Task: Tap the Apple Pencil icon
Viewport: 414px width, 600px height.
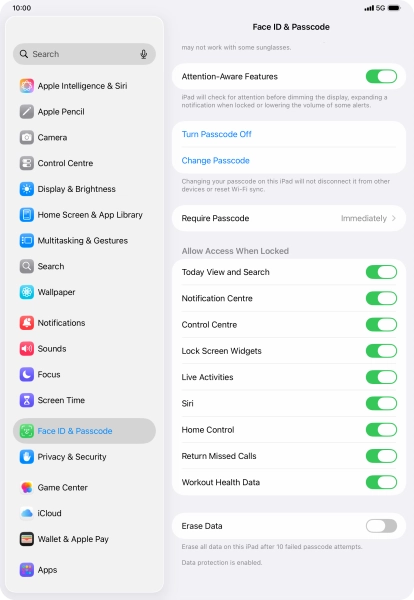Action: 26,112
